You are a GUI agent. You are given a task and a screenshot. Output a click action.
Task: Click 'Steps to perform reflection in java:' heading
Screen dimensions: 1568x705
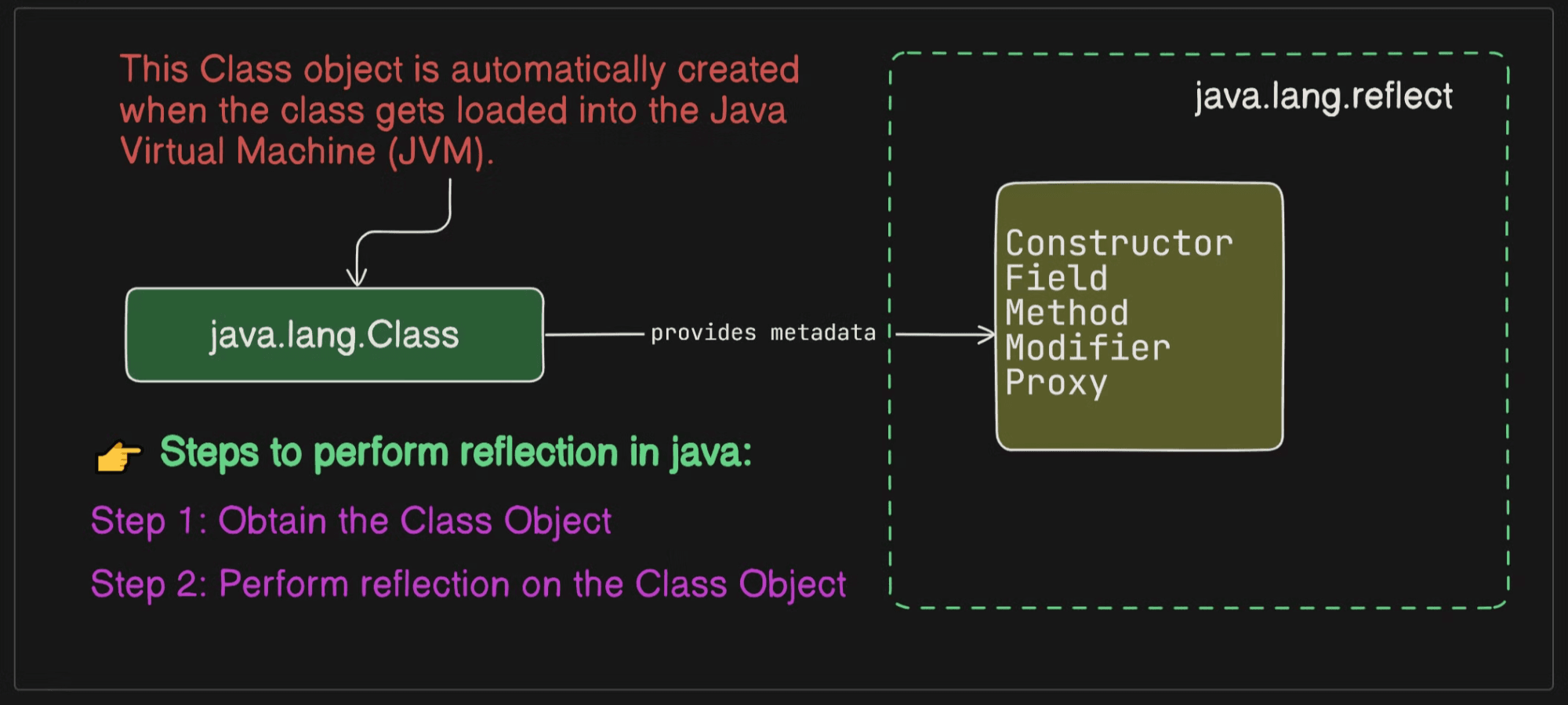456,452
